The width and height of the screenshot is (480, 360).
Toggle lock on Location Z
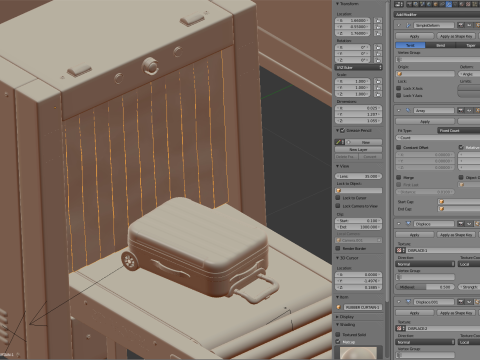(x=378, y=33)
